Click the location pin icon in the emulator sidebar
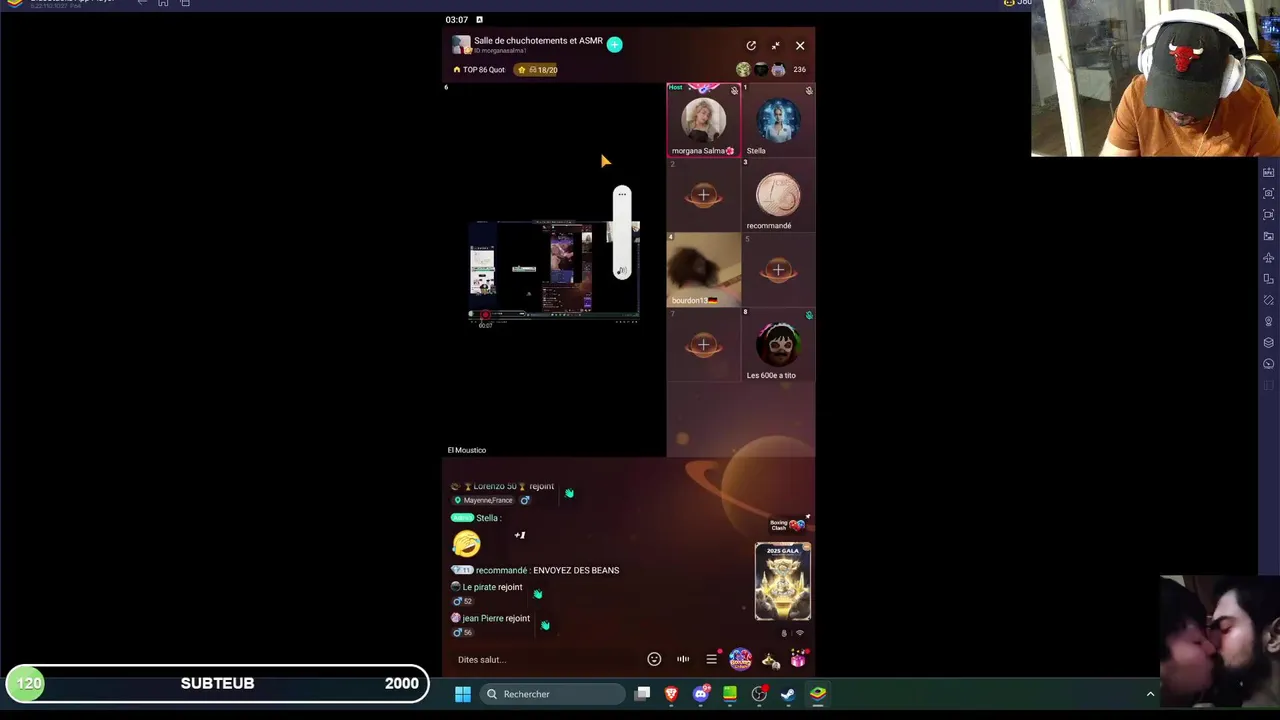The image size is (1280, 720). click(1269, 322)
